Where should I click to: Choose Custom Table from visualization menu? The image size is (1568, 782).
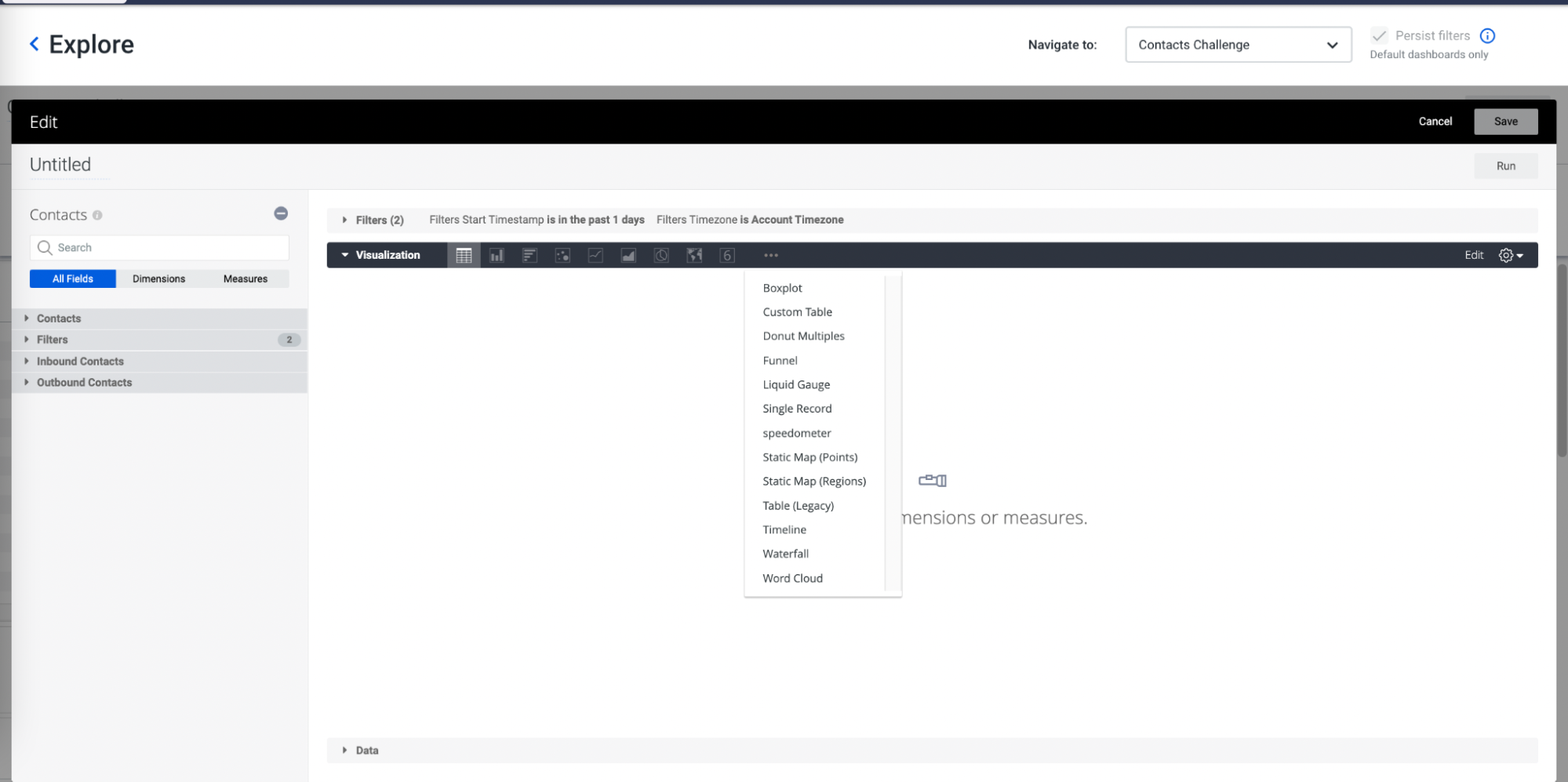797,312
